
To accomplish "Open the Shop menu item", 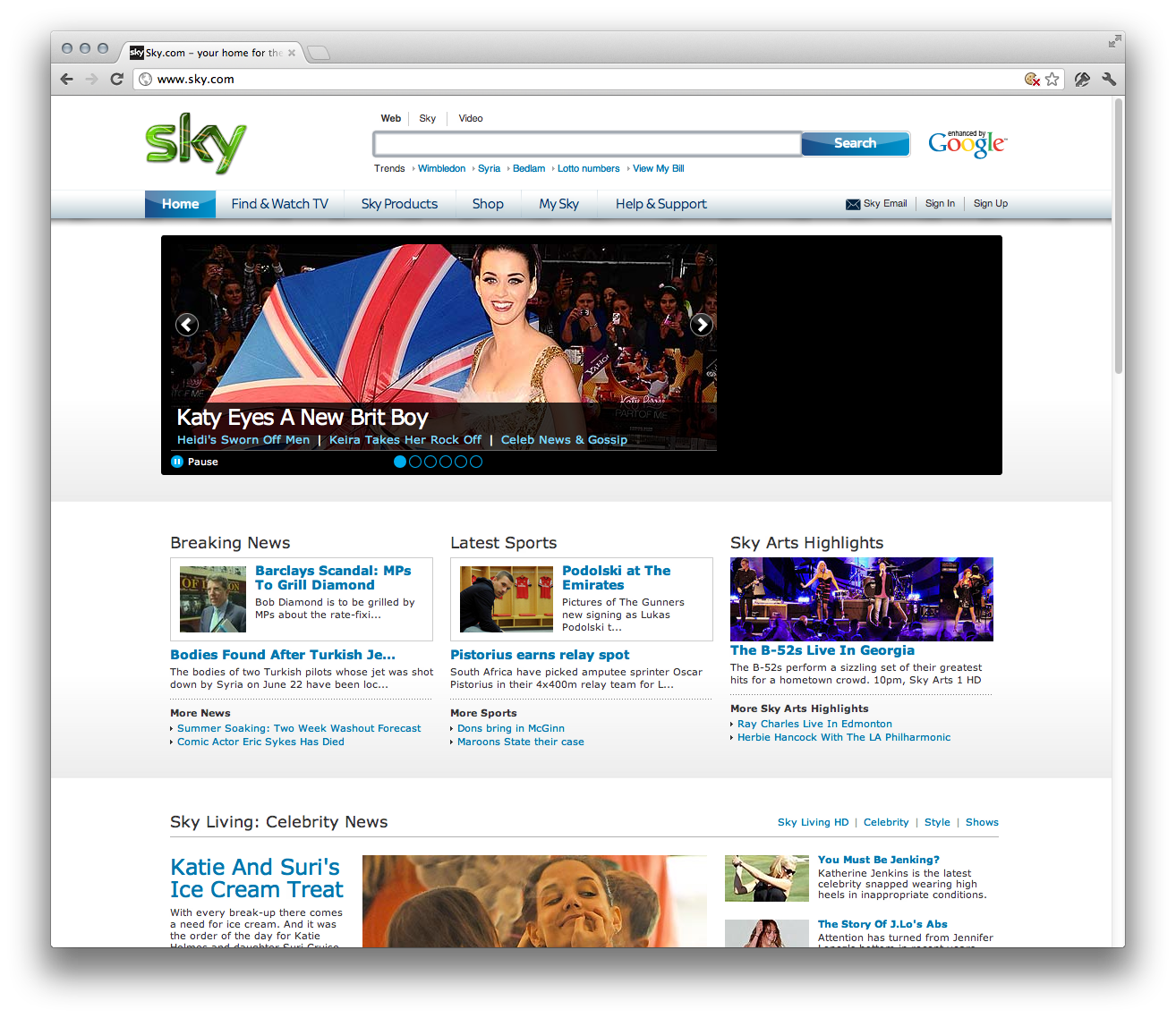I will [x=488, y=204].
